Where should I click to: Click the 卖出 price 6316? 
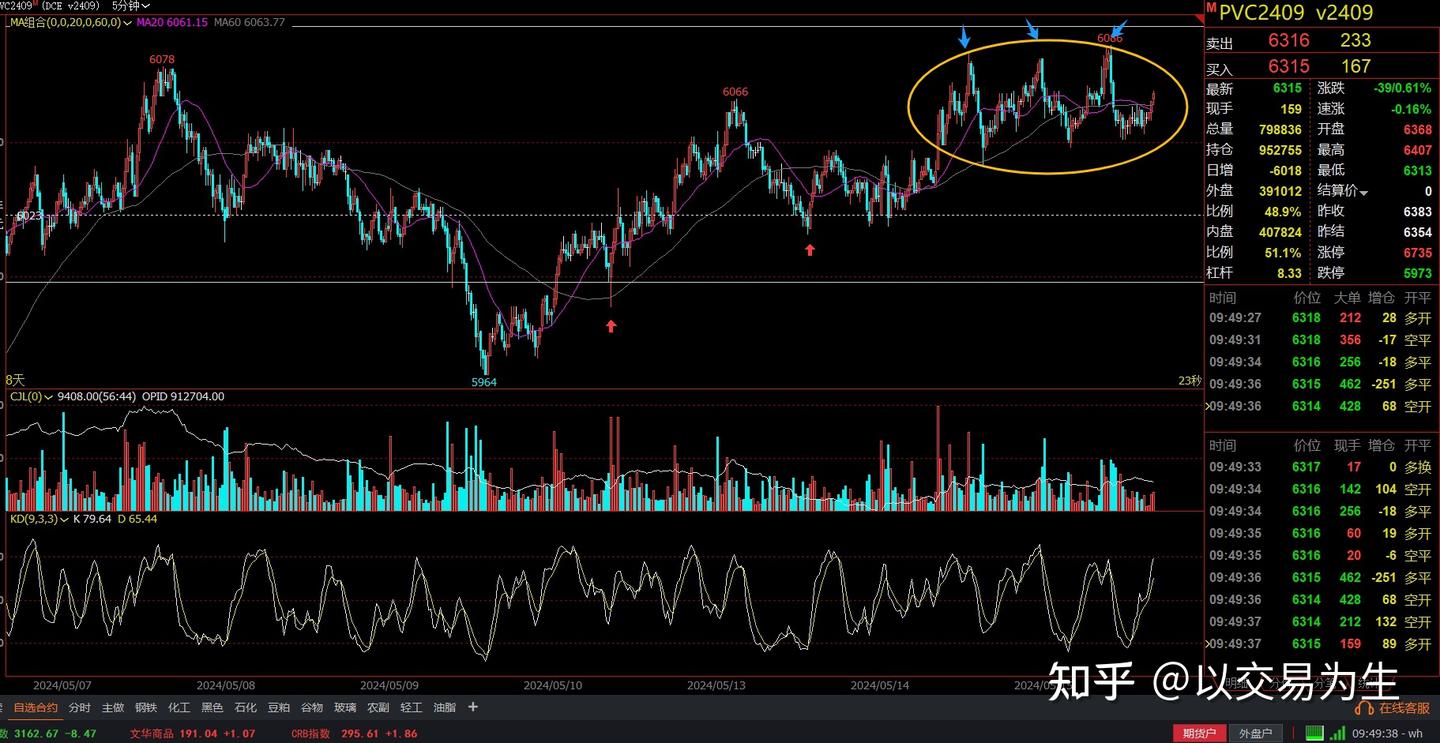click(x=1288, y=41)
